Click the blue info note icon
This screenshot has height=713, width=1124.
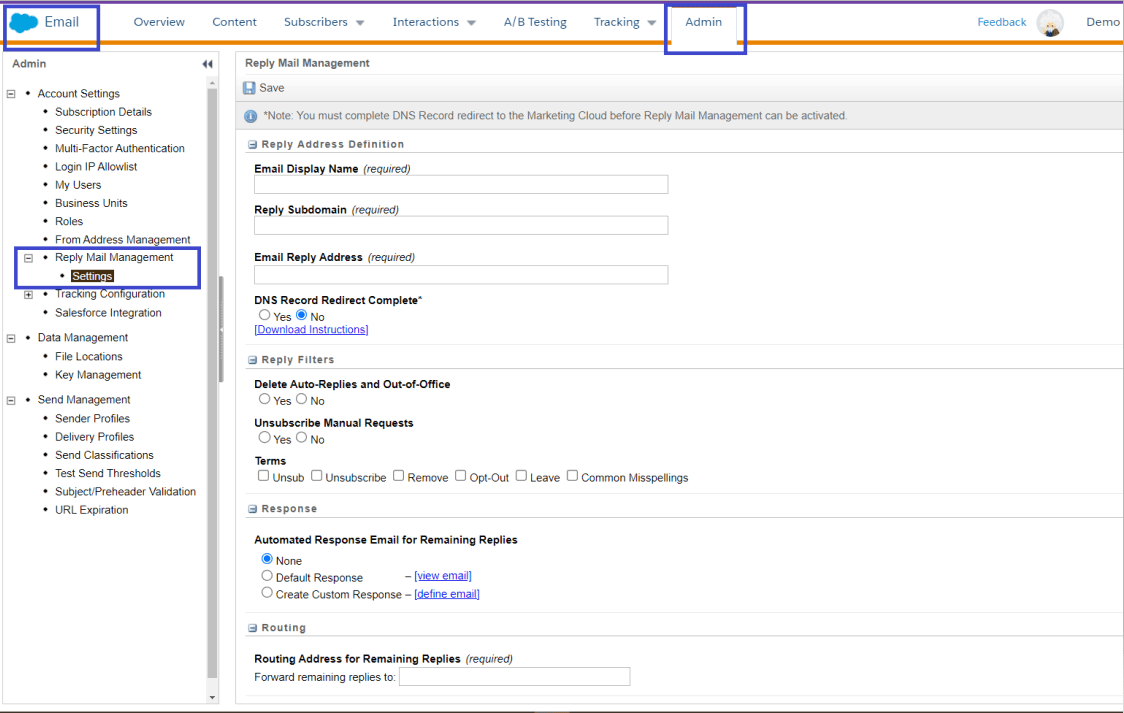pyautogui.click(x=251, y=116)
